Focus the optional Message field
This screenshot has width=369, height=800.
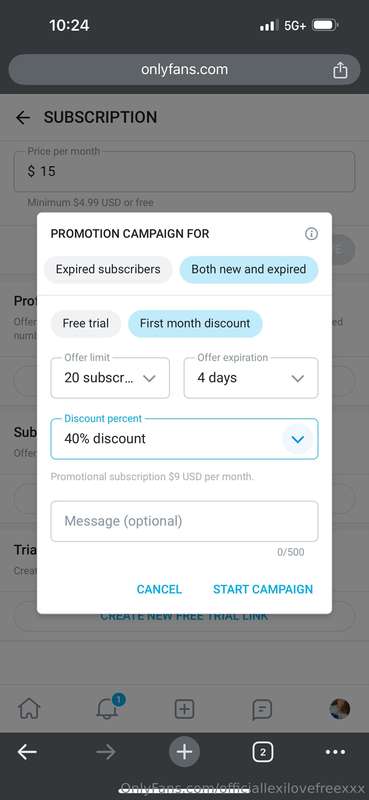[184, 521]
